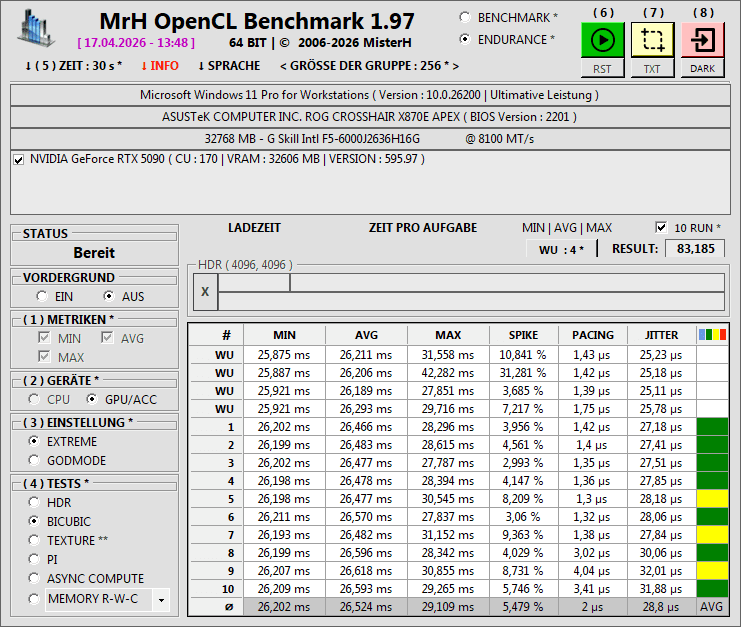Image resolution: width=741 pixels, height=627 pixels.
Task: Click the jitter value 32,01 µs
Action: [x=662, y=571]
